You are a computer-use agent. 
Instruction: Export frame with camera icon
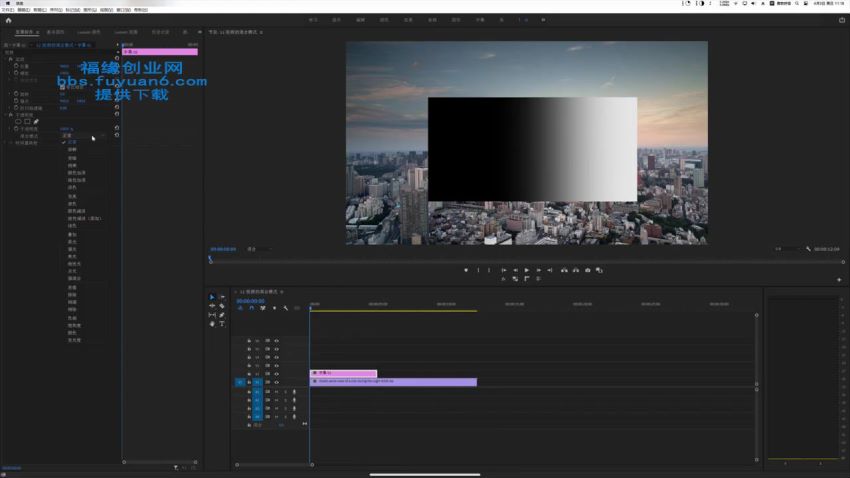[588, 270]
